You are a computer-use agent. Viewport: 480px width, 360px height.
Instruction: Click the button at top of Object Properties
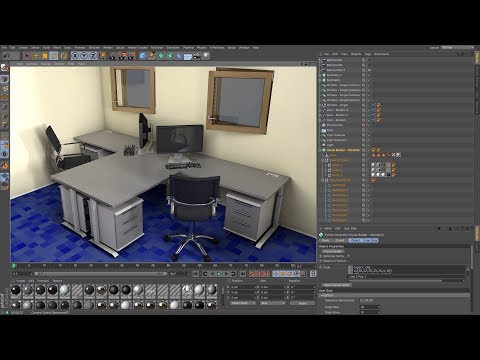333,251
